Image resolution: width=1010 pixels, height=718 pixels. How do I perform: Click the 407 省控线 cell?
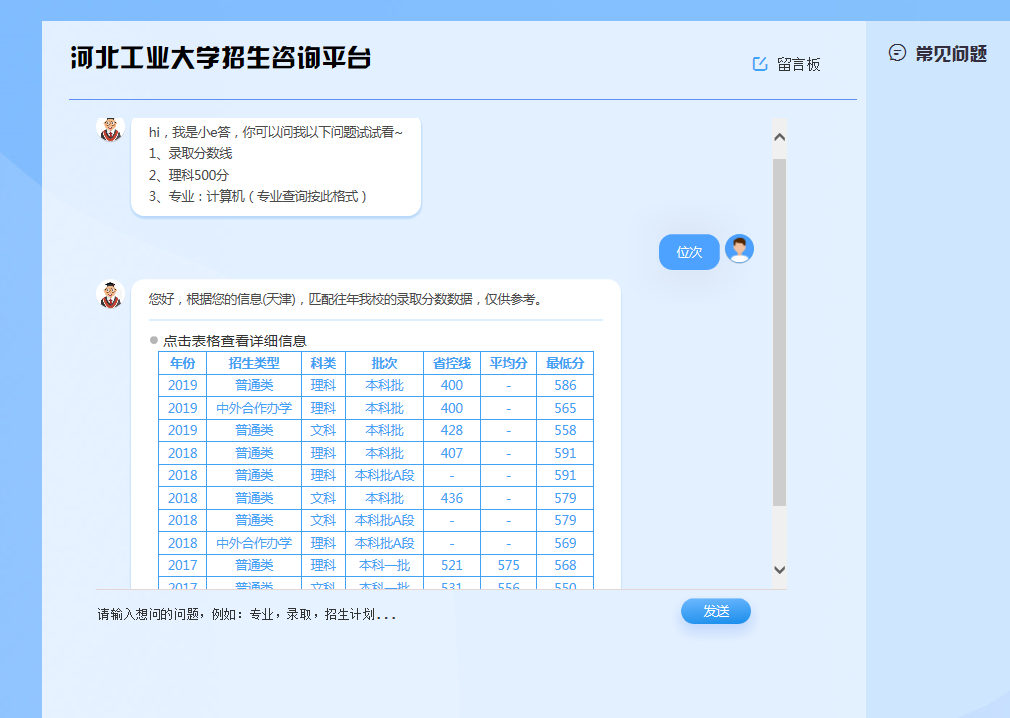(x=452, y=453)
